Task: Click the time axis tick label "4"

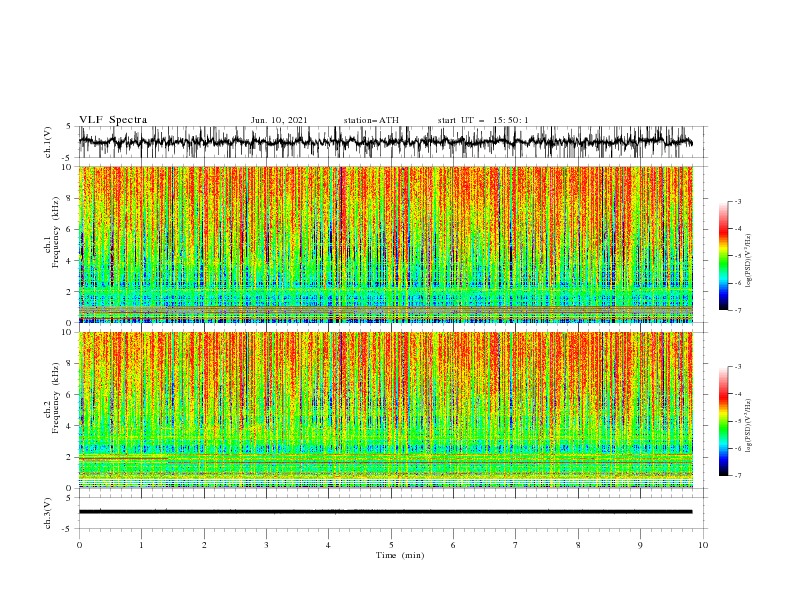Action: point(329,545)
